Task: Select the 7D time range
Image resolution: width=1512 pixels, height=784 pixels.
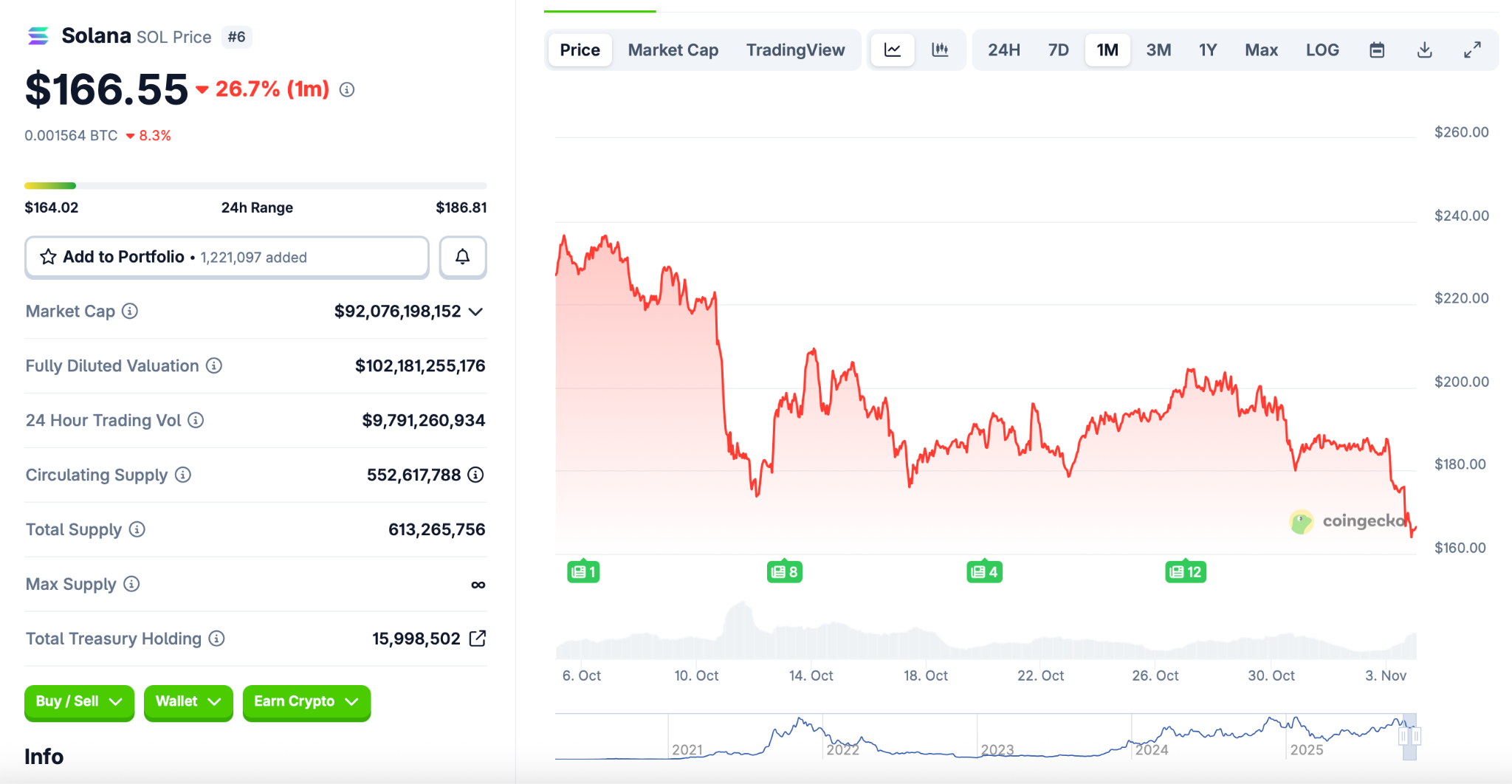Action: 1058,50
